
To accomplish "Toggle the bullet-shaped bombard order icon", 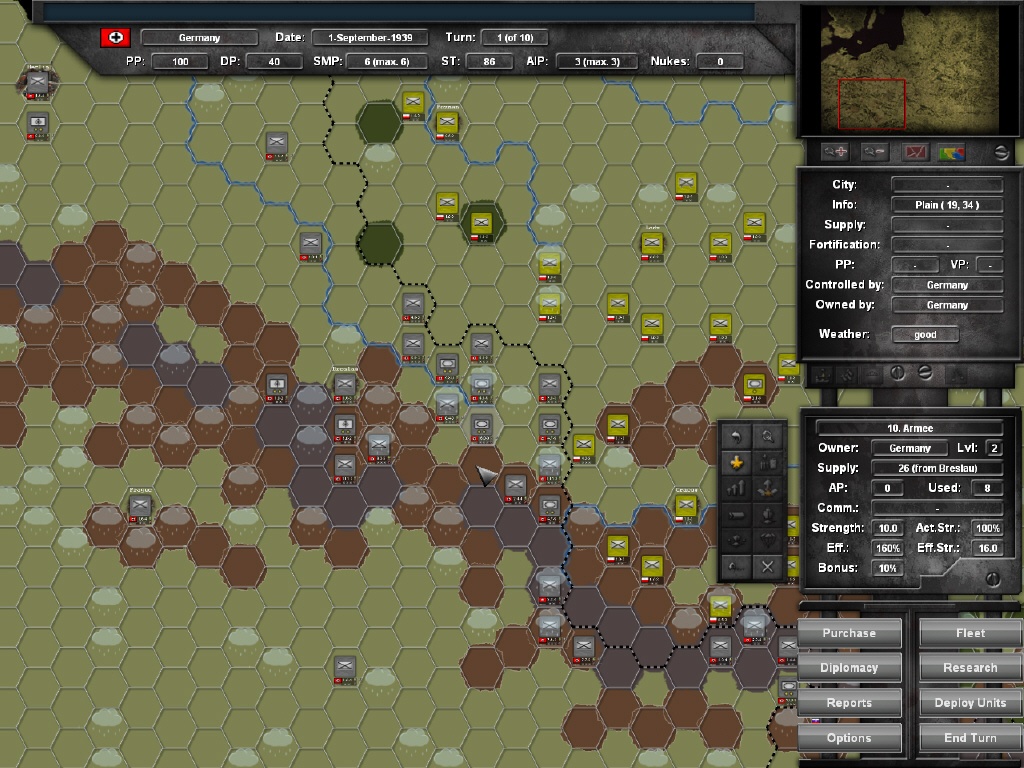I will click(737, 514).
